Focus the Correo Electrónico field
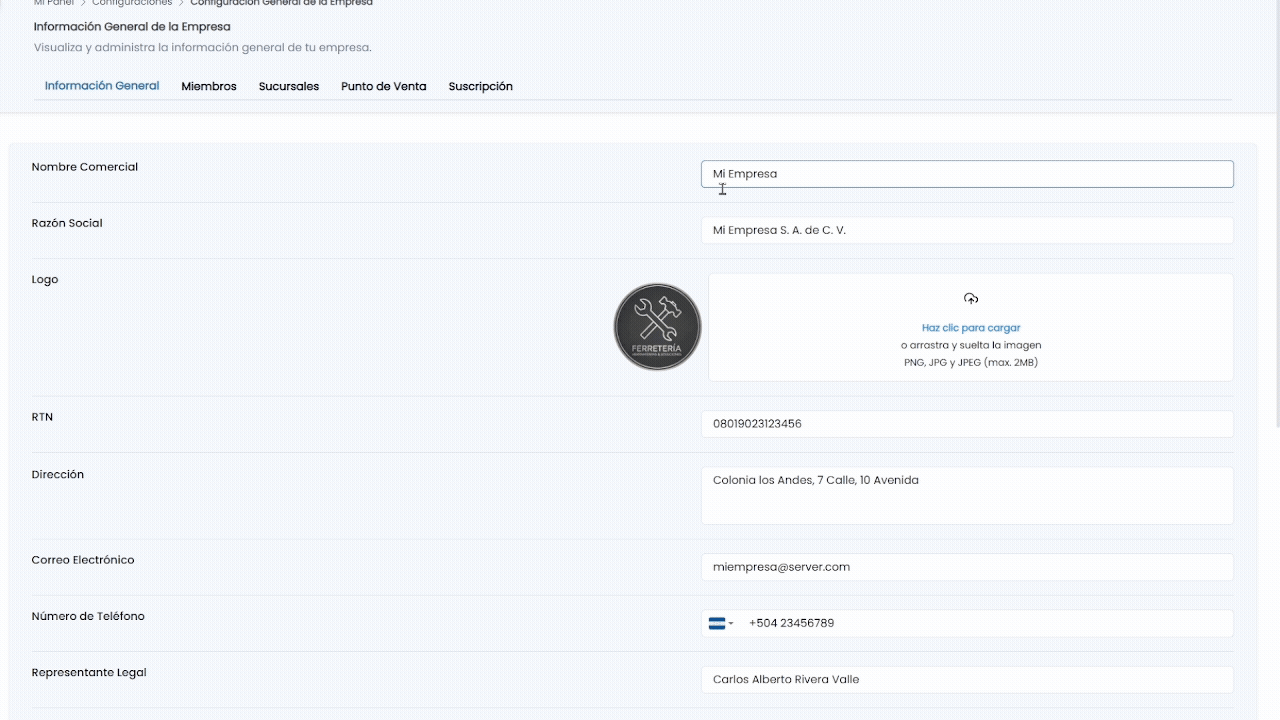The width and height of the screenshot is (1280, 720). point(967,567)
